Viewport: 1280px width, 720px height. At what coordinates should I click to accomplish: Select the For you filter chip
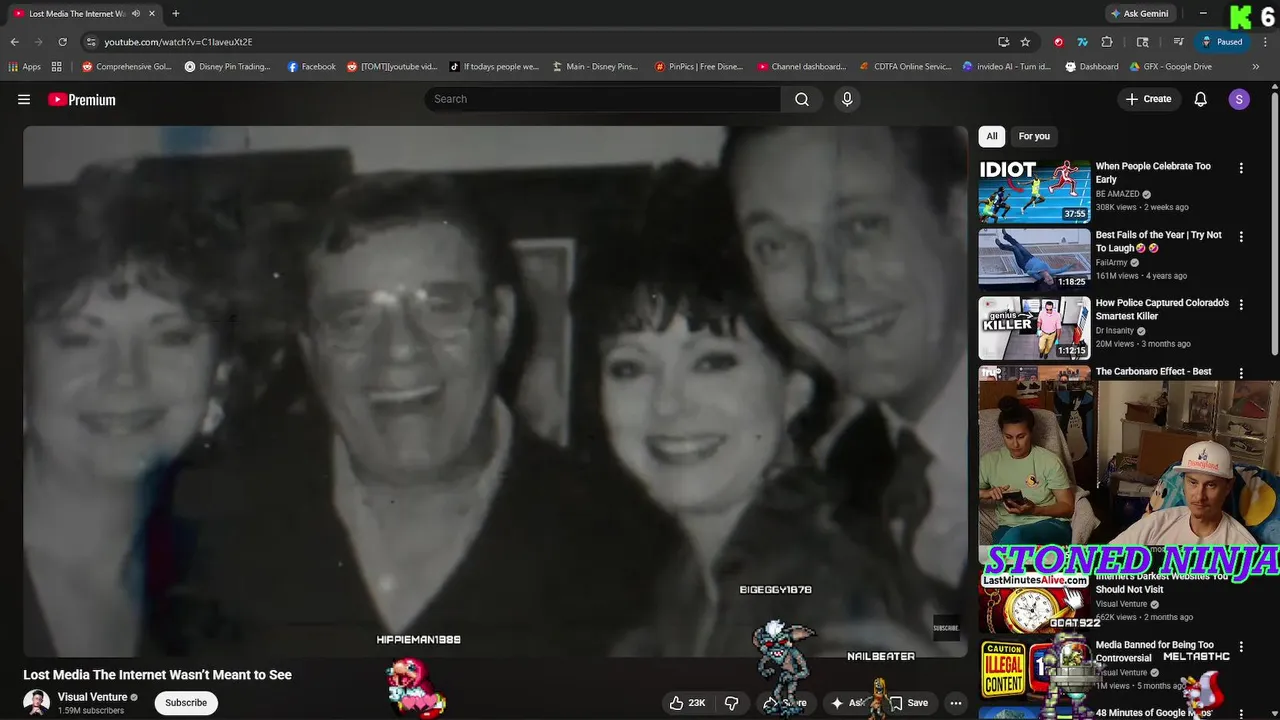1034,136
